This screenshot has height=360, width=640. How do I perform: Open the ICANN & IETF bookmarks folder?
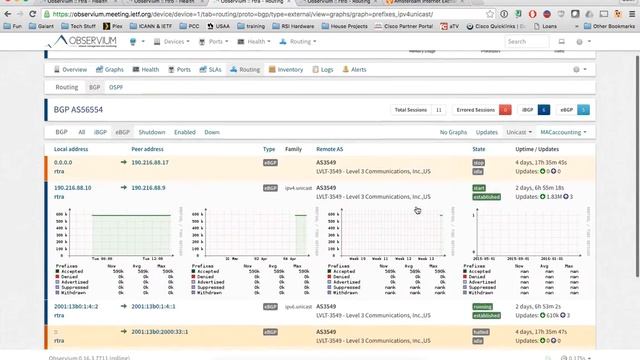point(151,26)
